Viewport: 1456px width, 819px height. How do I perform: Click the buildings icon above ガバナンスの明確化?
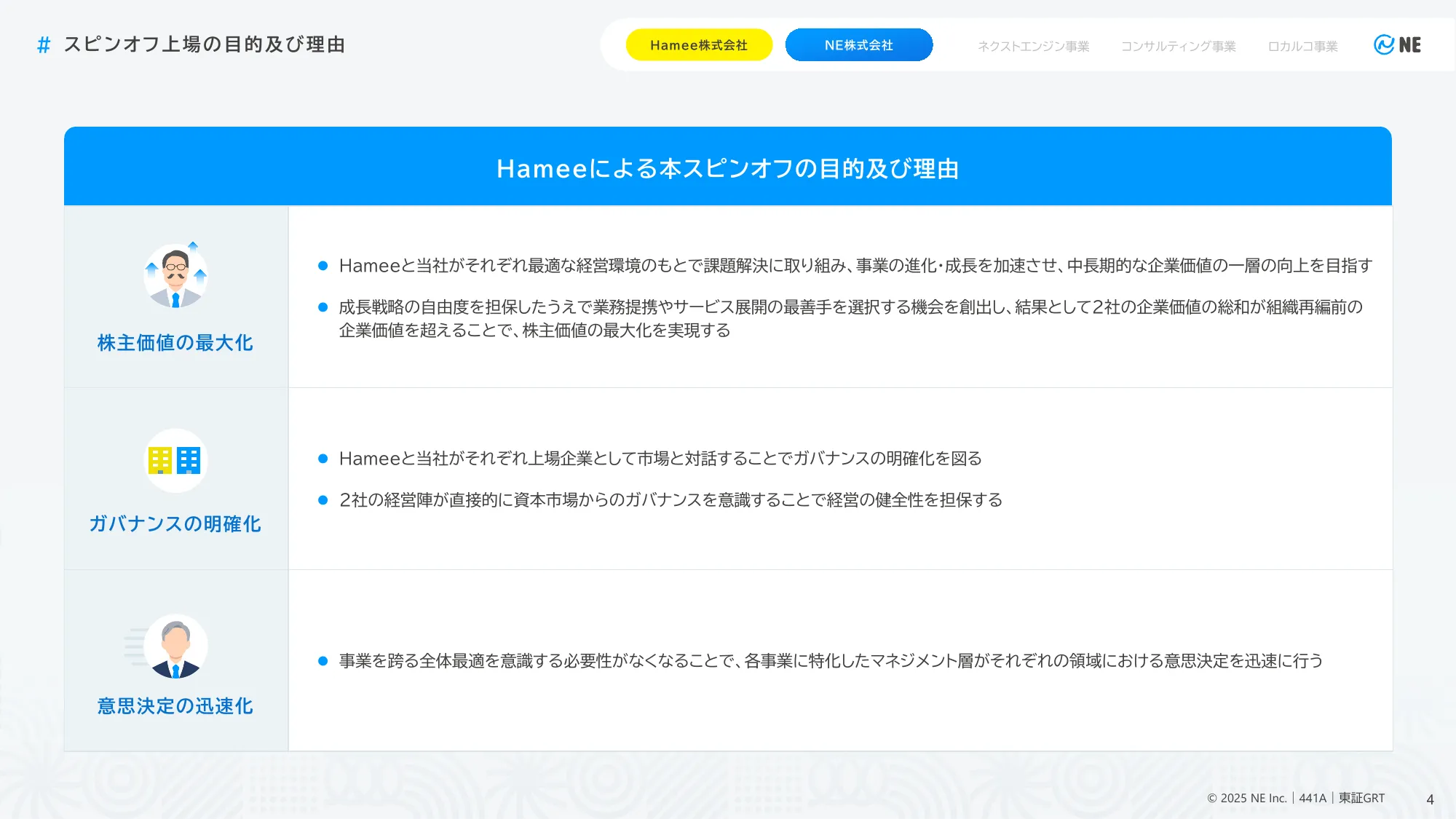point(175,460)
